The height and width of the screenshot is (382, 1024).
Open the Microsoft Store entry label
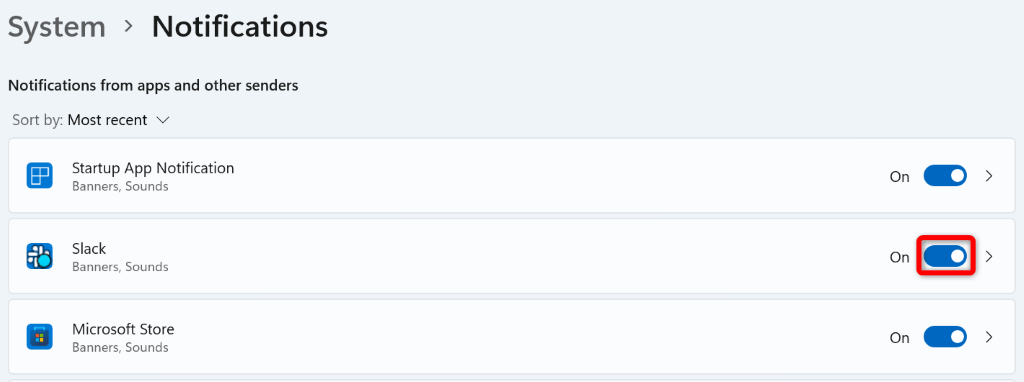point(123,328)
